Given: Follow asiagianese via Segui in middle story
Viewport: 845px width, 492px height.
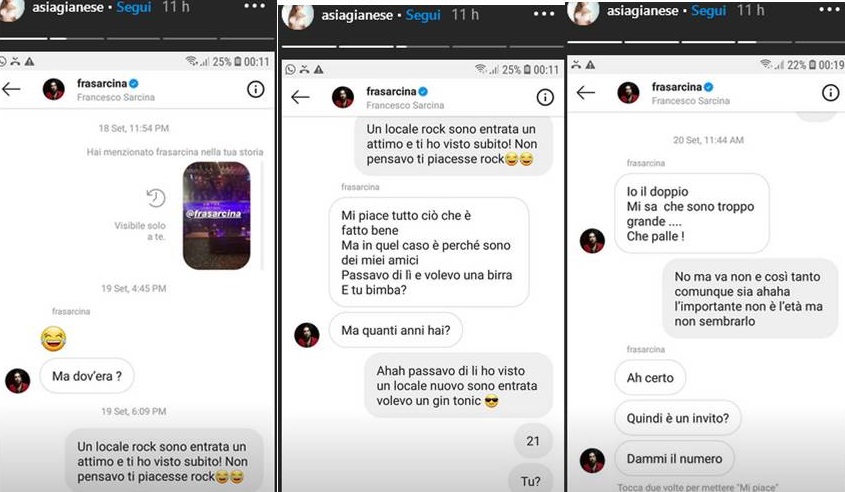Looking at the screenshot, I should click(x=423, y=15).
